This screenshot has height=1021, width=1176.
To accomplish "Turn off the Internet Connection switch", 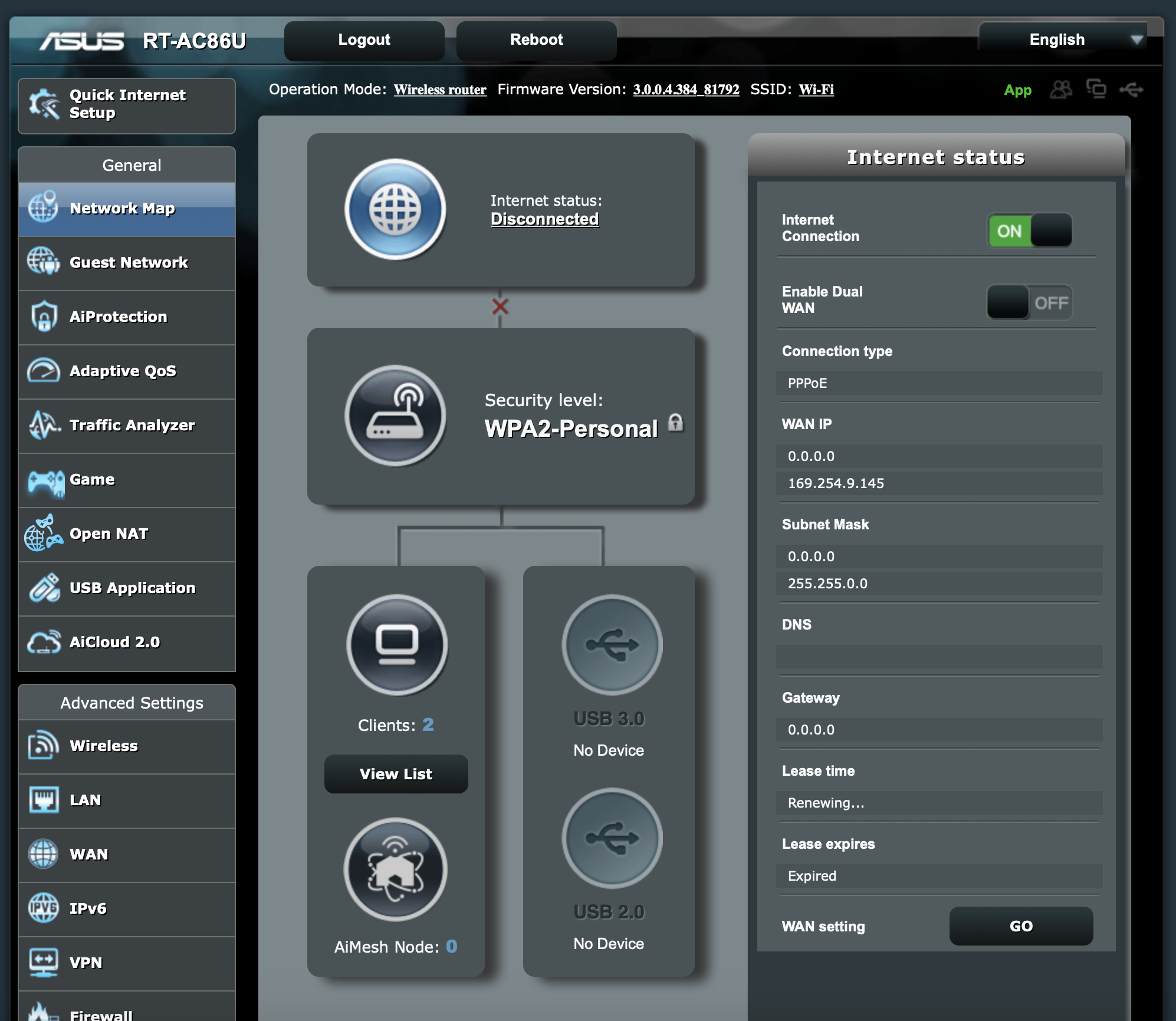I will [x=1030, y=230].
